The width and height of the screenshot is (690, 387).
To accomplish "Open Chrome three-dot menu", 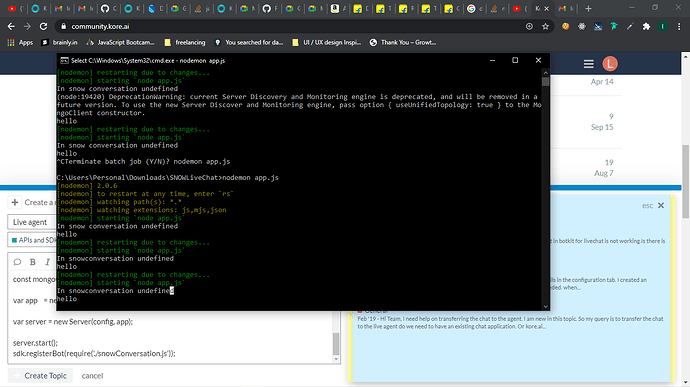I will [679, 26].
